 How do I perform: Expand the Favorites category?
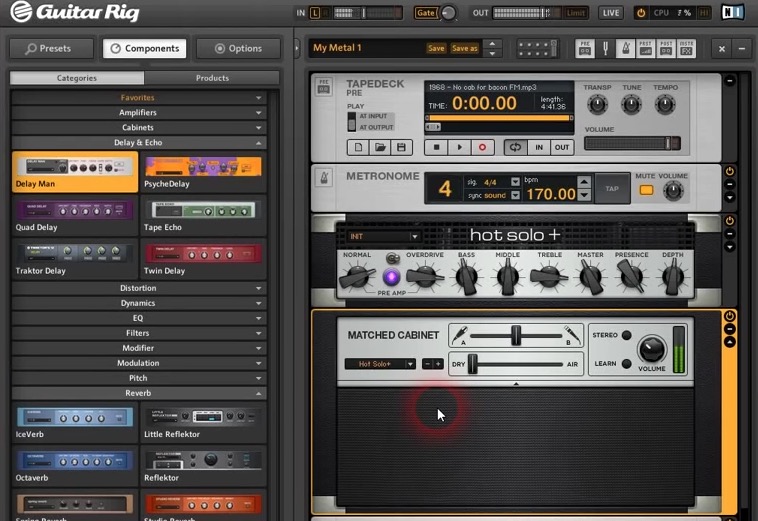point(138,98)
